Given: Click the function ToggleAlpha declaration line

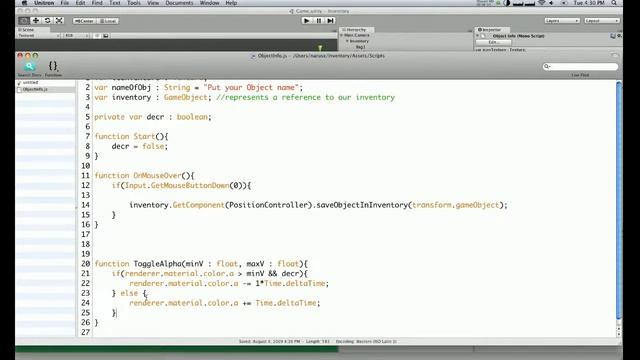Looking at the screenshot, I should [x=201, y=264].
